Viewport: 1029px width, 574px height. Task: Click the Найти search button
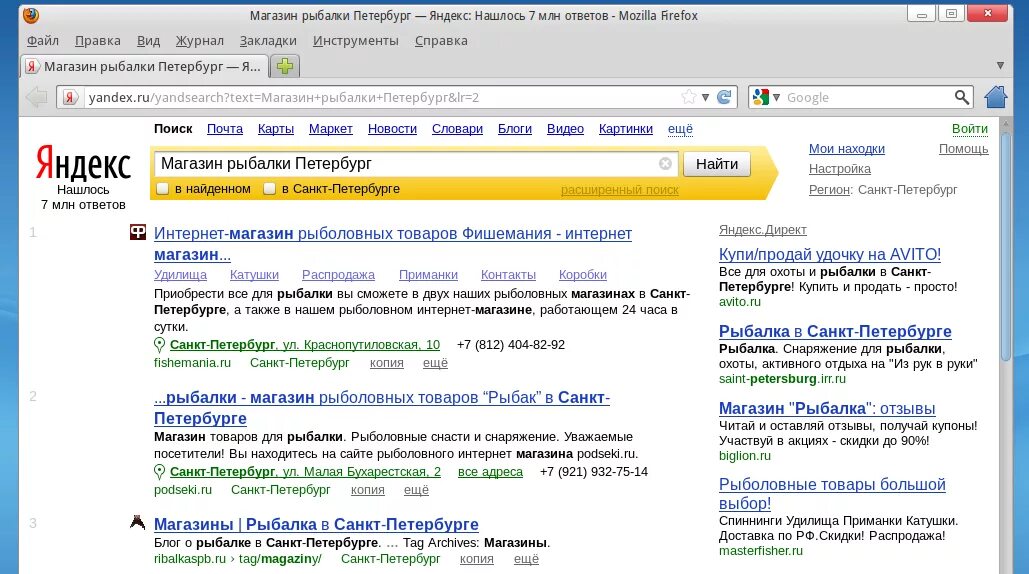pos(717,164)
